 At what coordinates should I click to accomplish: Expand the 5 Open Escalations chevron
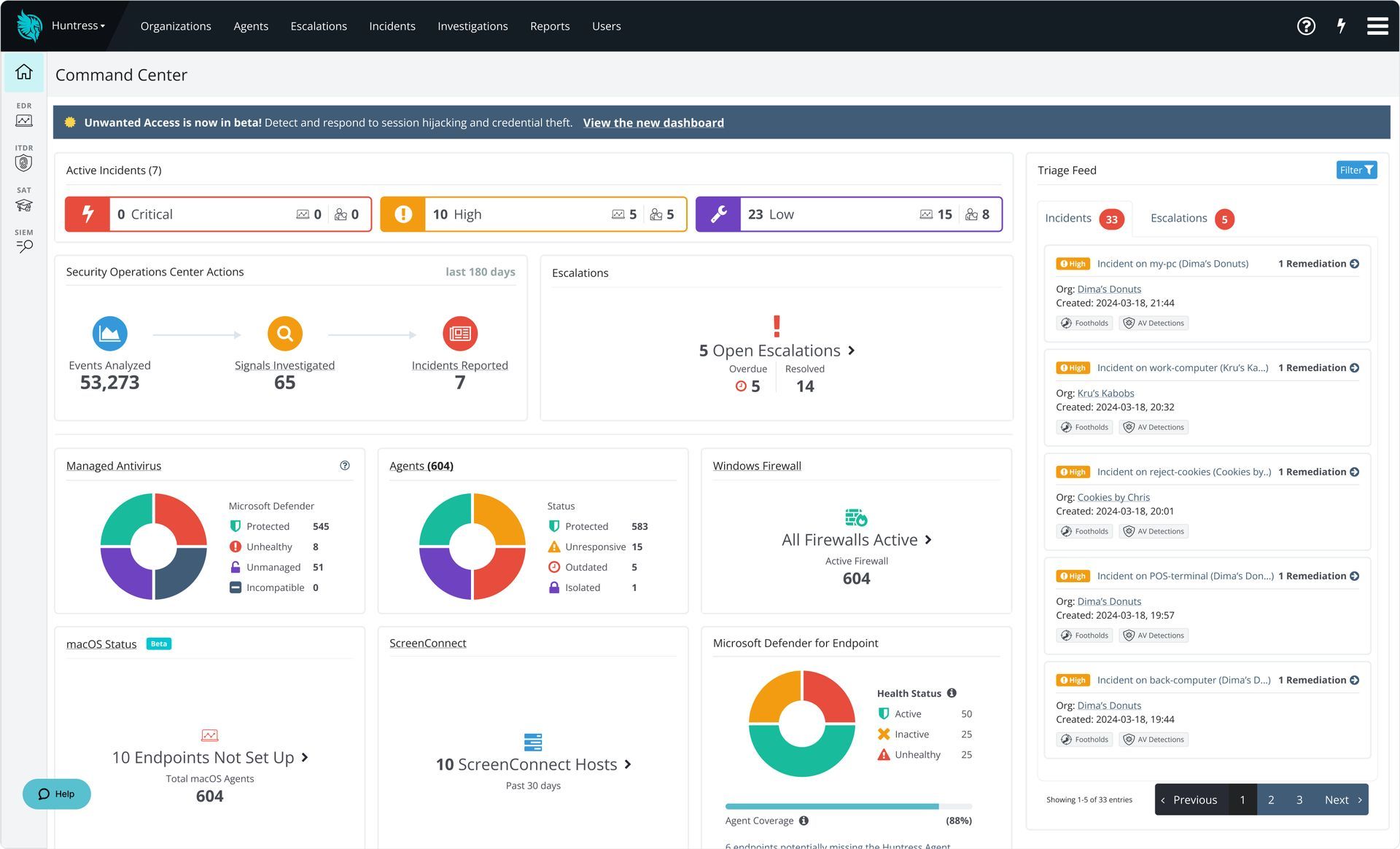851,351
